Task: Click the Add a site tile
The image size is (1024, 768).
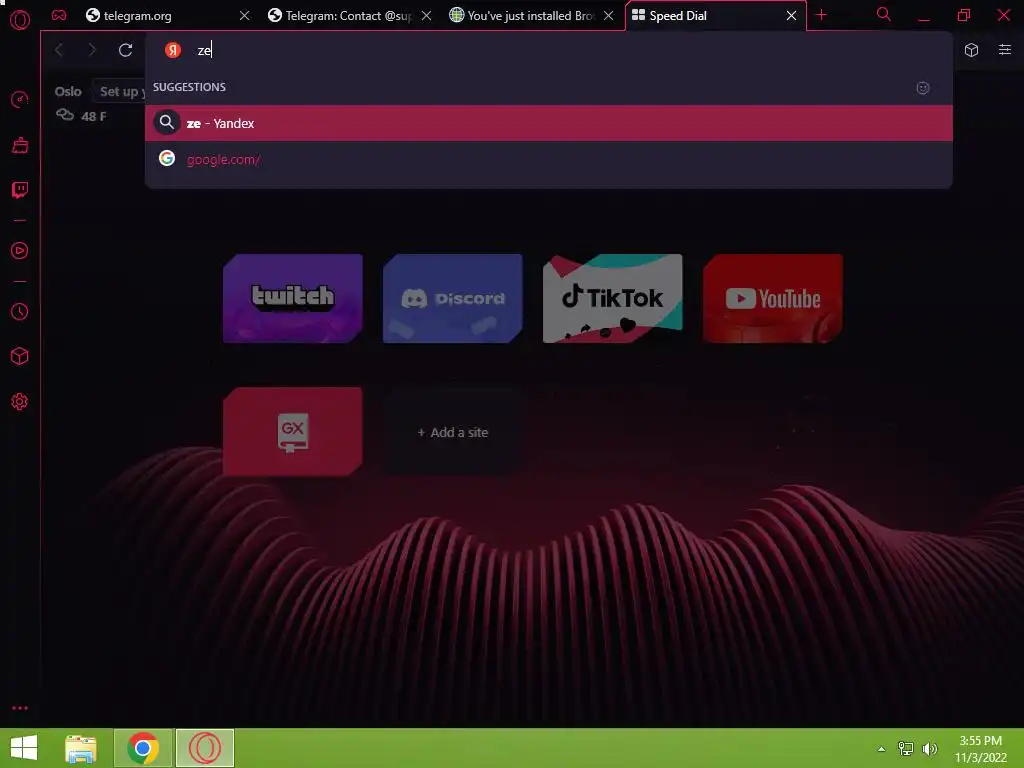Action: [453, 432]
